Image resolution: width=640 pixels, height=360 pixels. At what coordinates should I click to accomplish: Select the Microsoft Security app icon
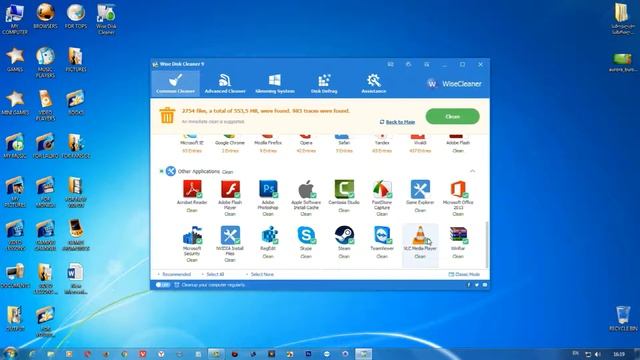pos(192,236)
